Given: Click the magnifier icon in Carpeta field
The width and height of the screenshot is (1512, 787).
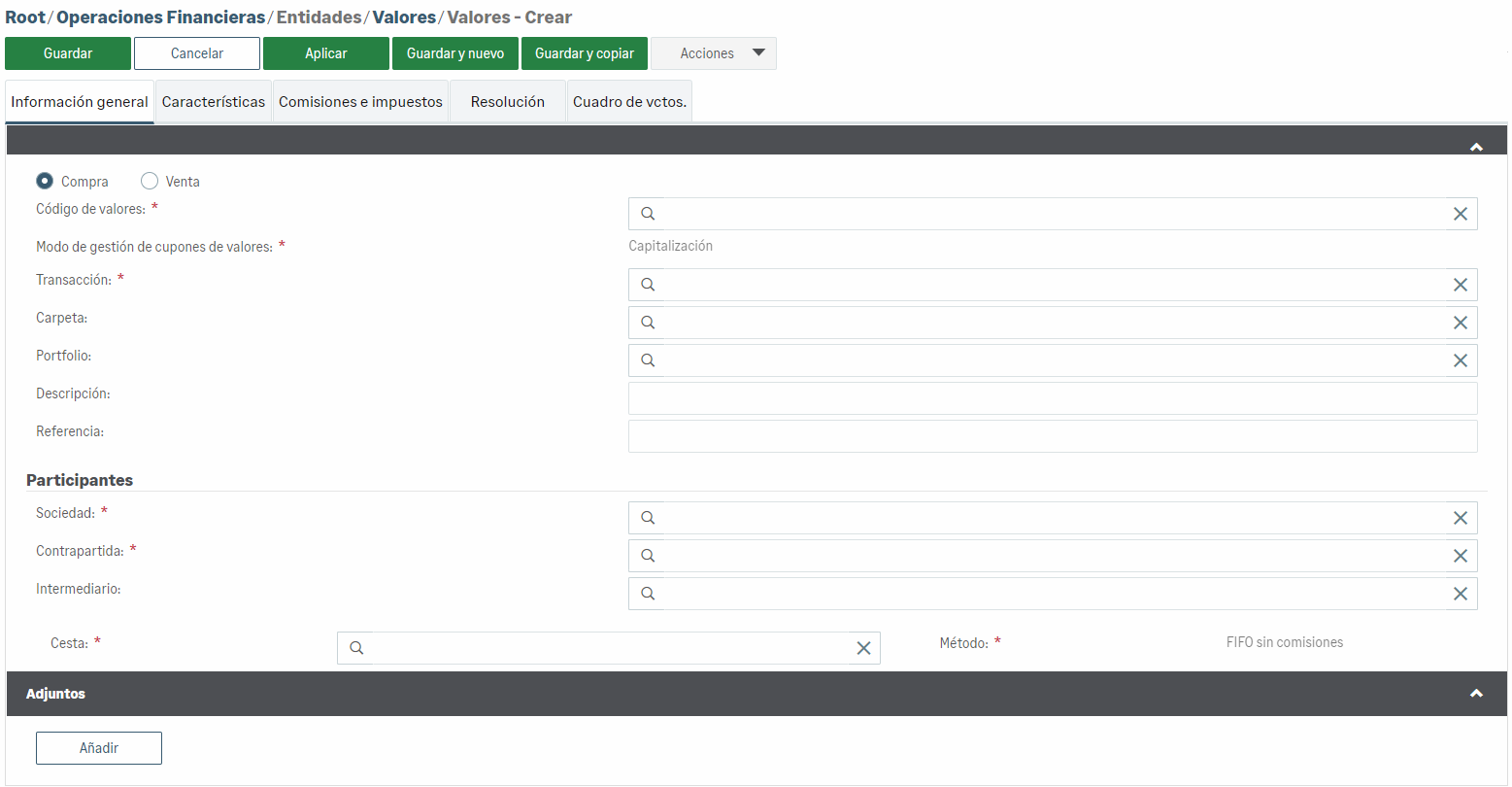Looking at the screenshot, I should 648,323.
